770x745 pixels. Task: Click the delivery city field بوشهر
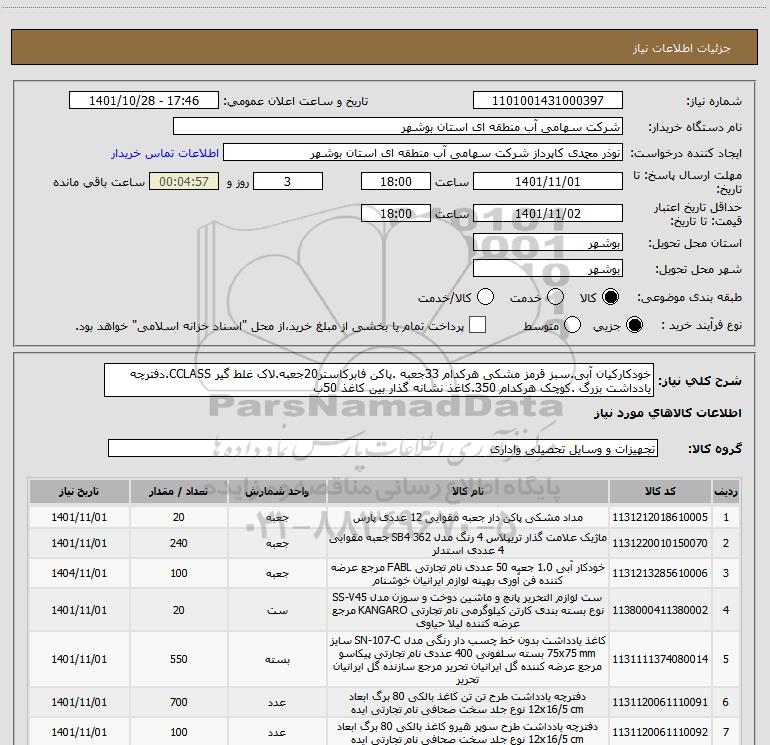pyautogui.click(x=548, y=269)
